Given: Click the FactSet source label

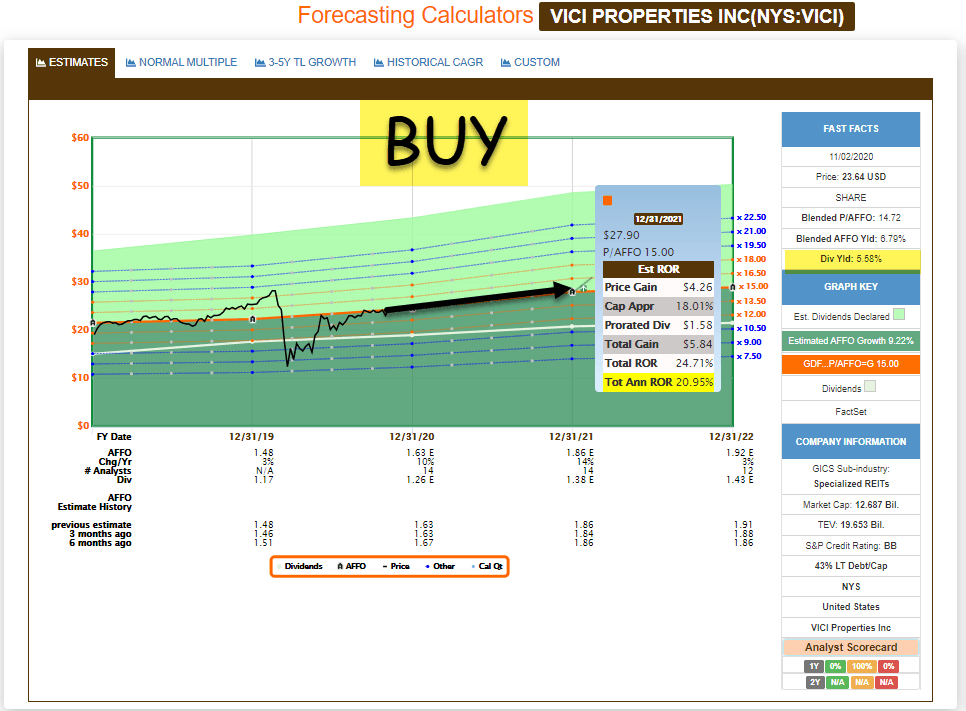Looking at the screenshot, I should point(851,412).
